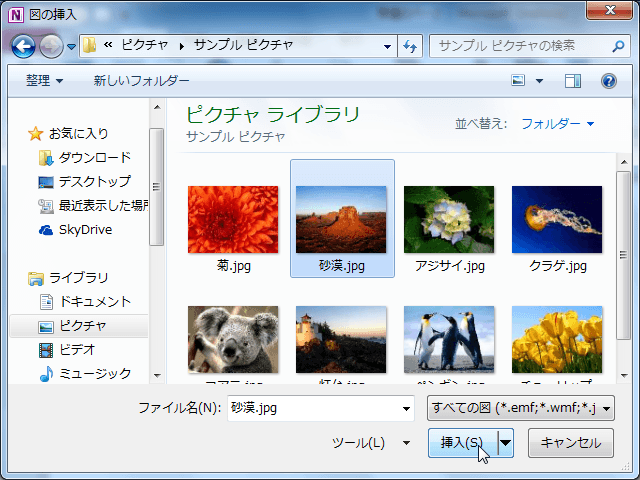This screenshot has height=480, width=640.
Task: Click the change view icon
Action: (518, 80)
